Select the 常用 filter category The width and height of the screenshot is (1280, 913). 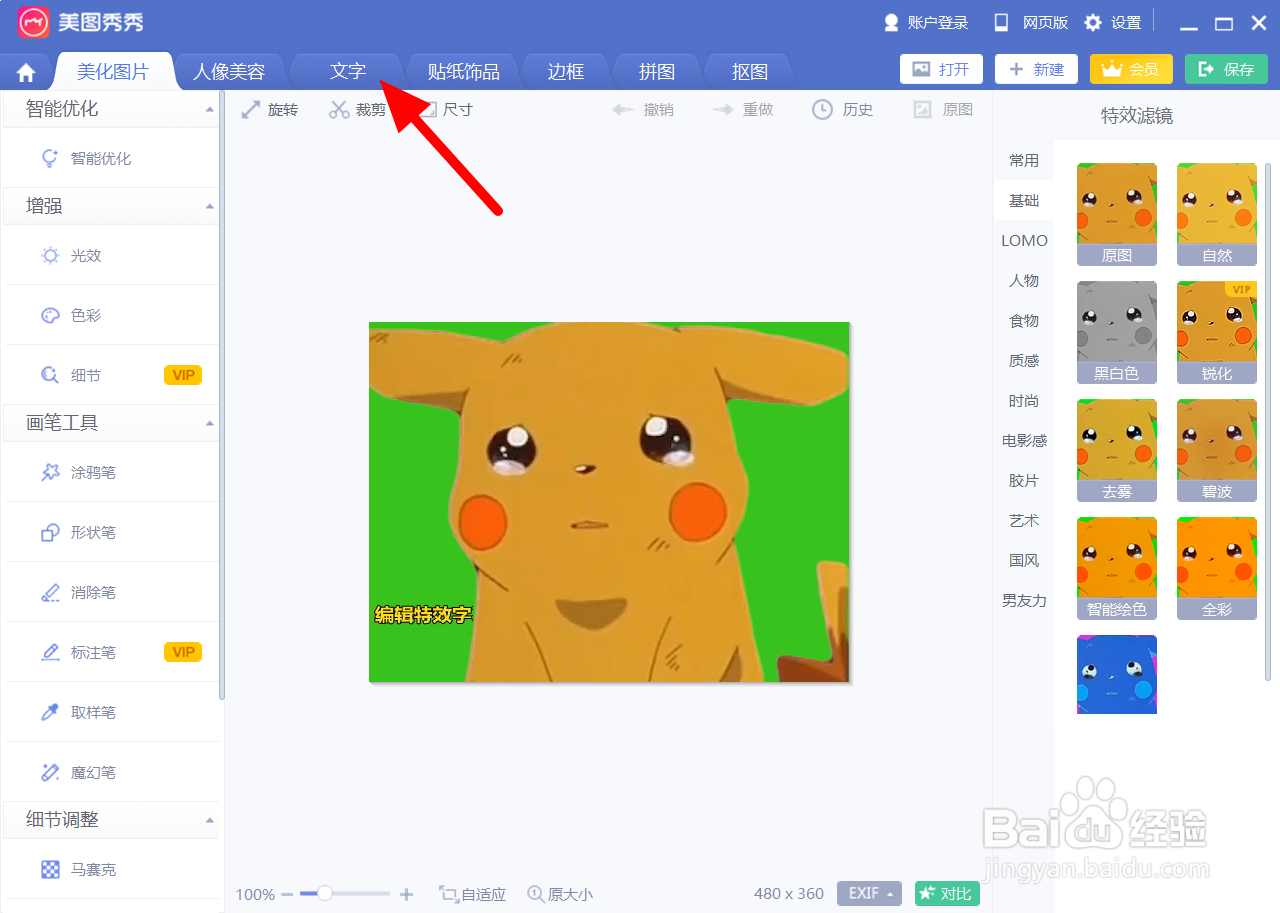point(1024,160)
